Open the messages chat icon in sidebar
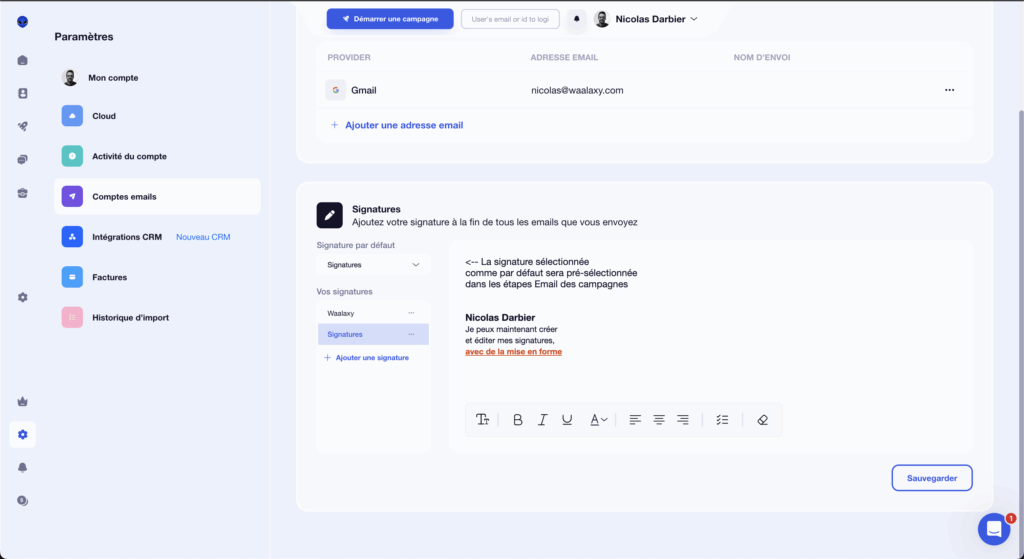Image resolution: width=1024 pixels, height=559 pixels. point(23,159)
